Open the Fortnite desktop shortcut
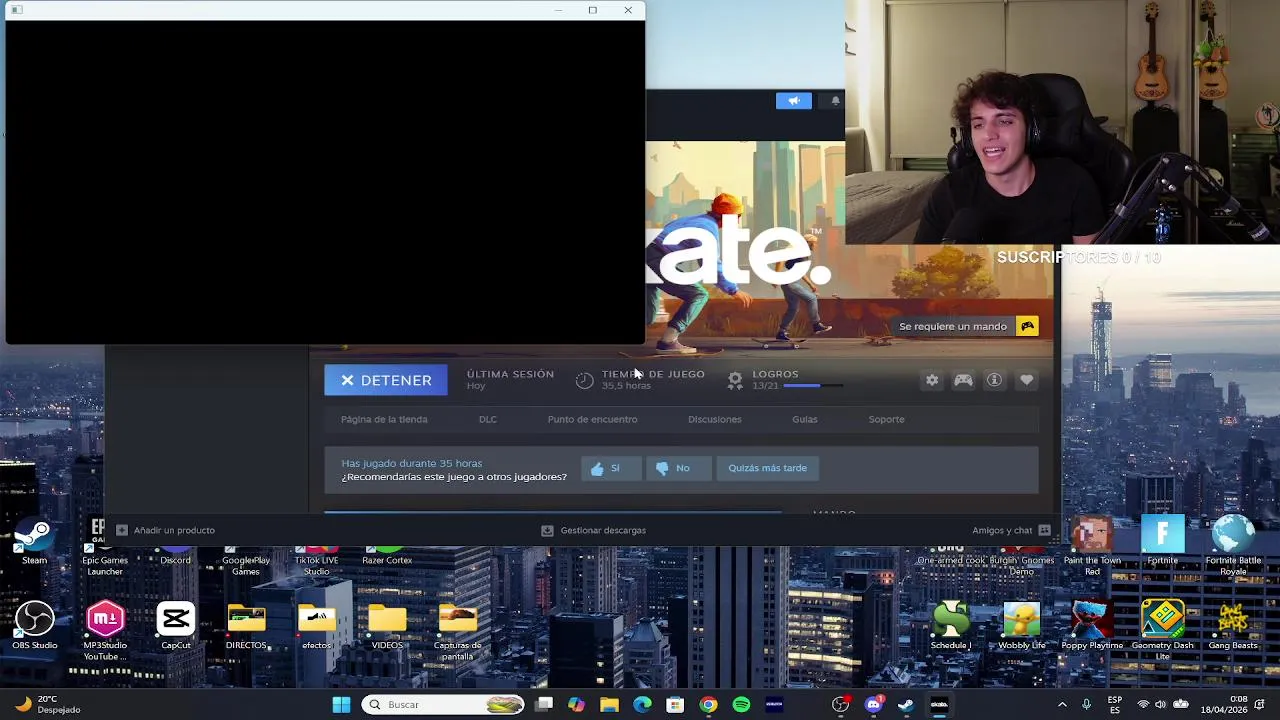Viewport: 1280px width, 720px height. click(x=1162, y=541)
